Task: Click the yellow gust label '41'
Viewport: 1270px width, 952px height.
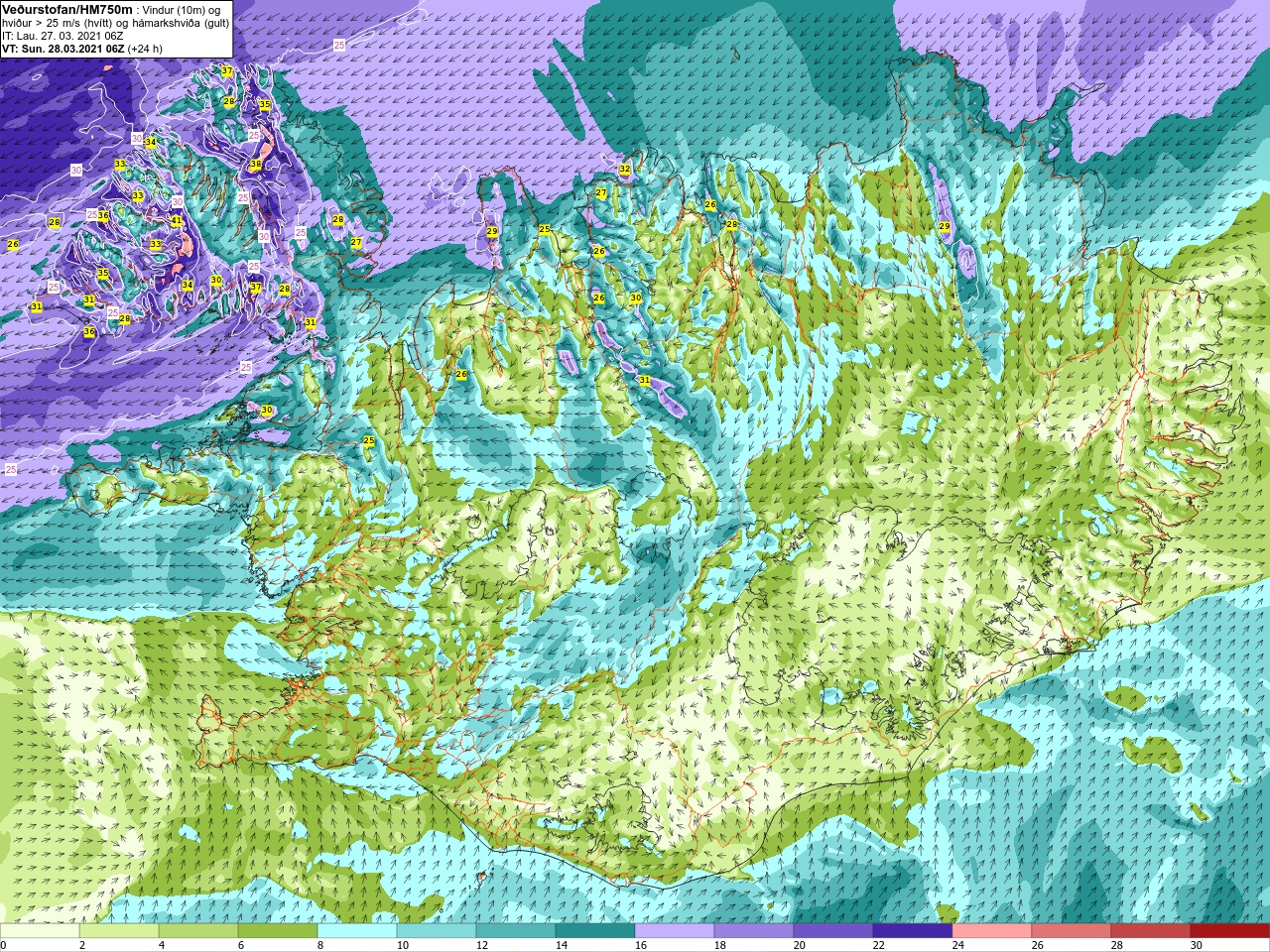Action: [177, 220]
